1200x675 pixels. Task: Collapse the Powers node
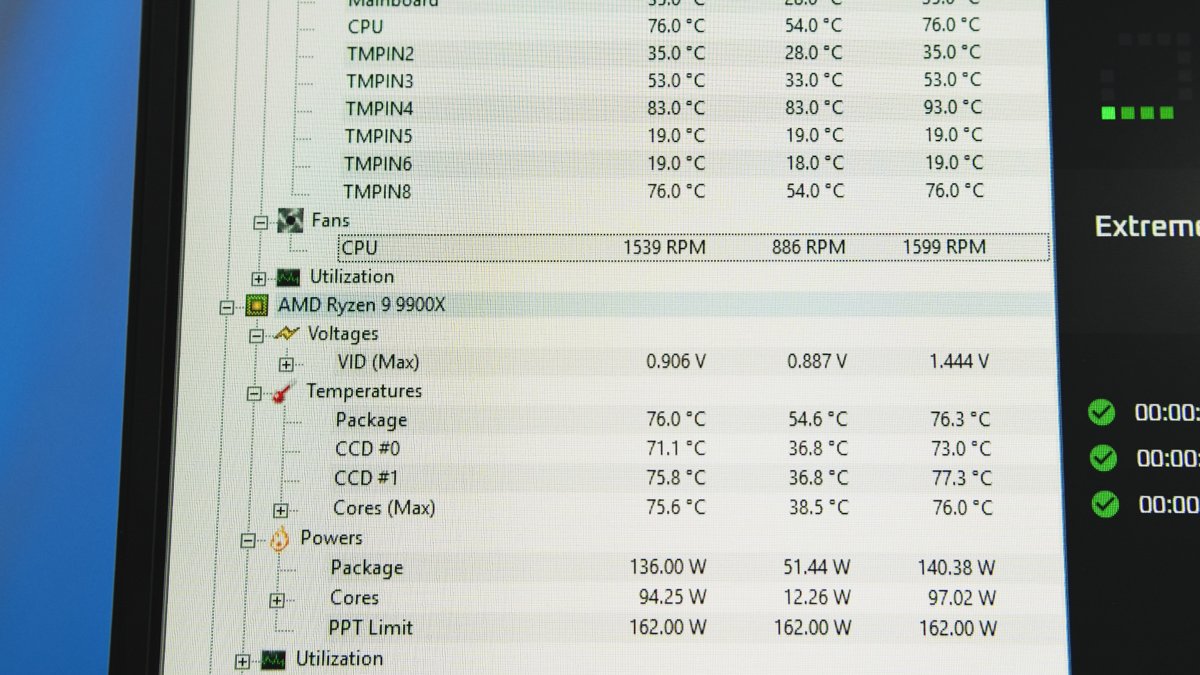tap(248, 541)
